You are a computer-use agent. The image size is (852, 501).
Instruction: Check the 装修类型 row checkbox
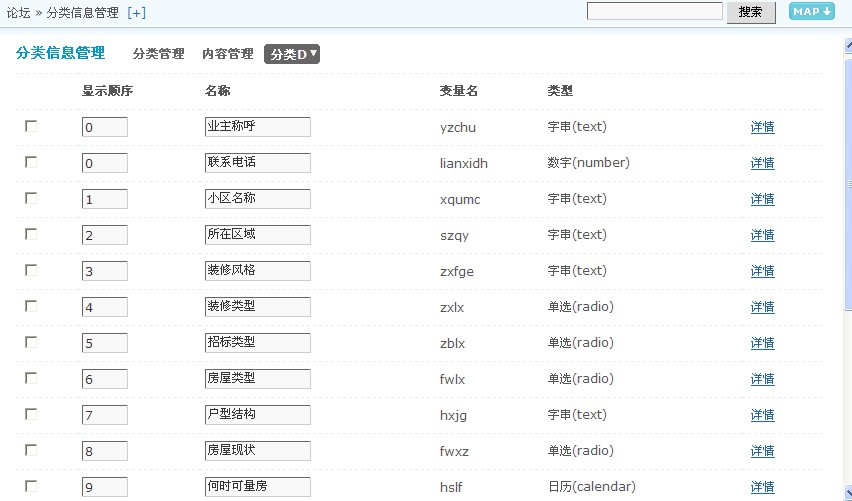click(x=31, y=306)
